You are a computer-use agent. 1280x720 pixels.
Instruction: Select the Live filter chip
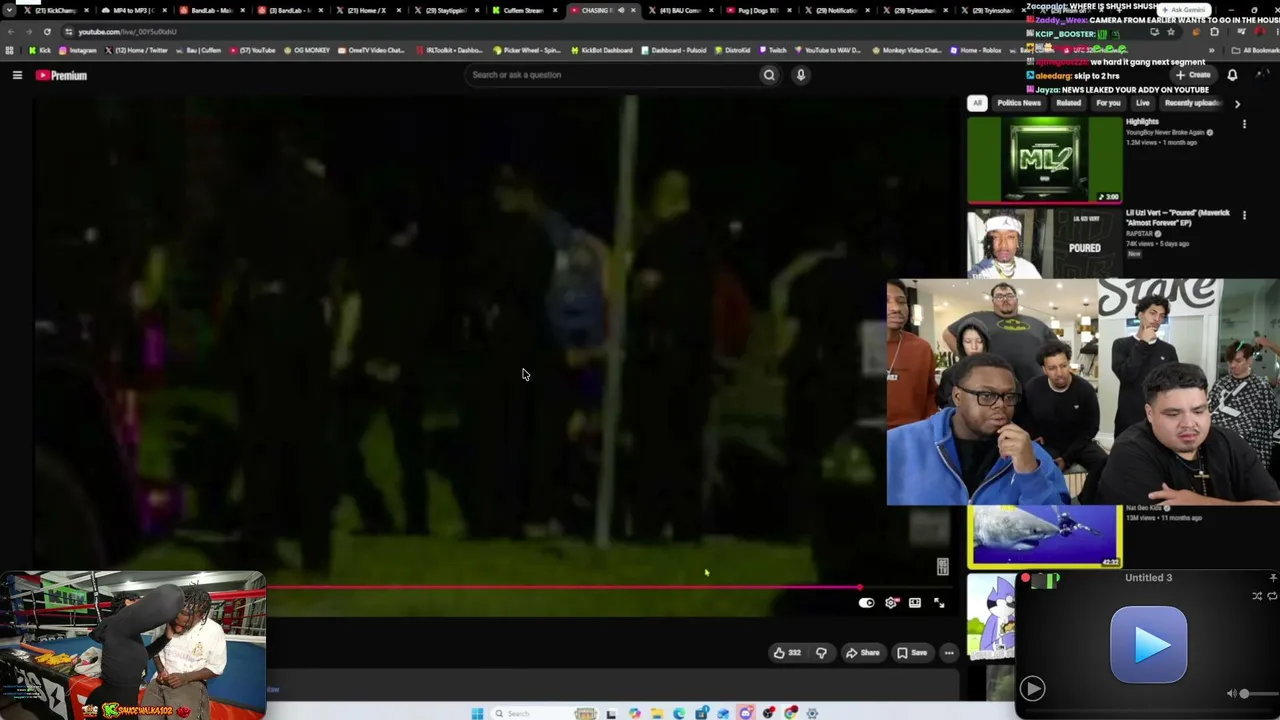tap(1142, 103)
